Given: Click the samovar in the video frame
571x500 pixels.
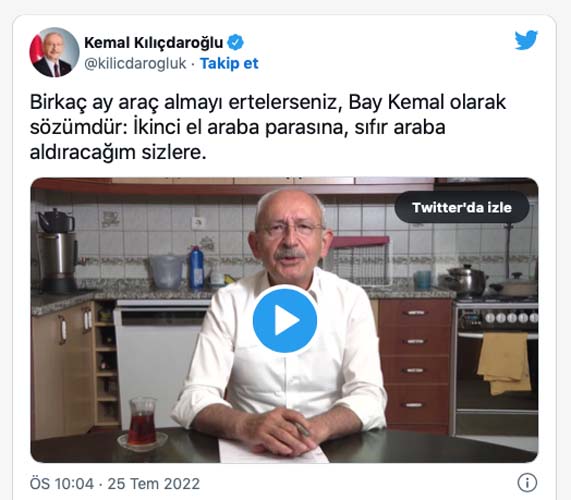Looking at the screenshot, I should click(57, 250).
